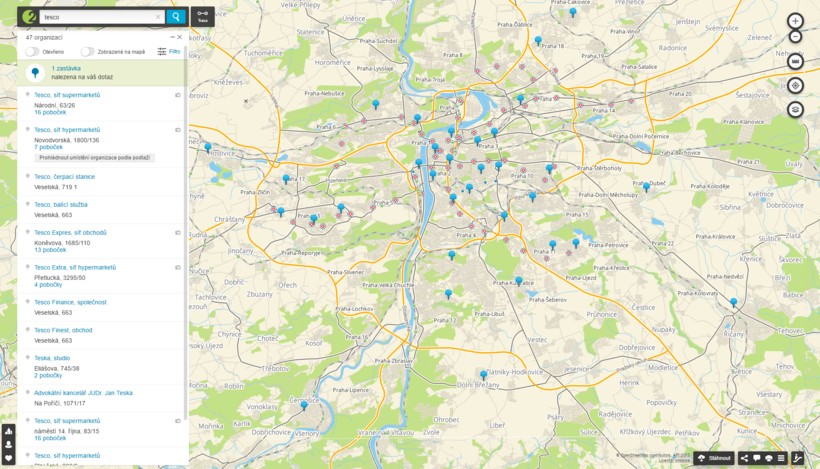Click the card icon in Tesco Expres row
The width and height of the screenshot is (820, 469).
178,233
